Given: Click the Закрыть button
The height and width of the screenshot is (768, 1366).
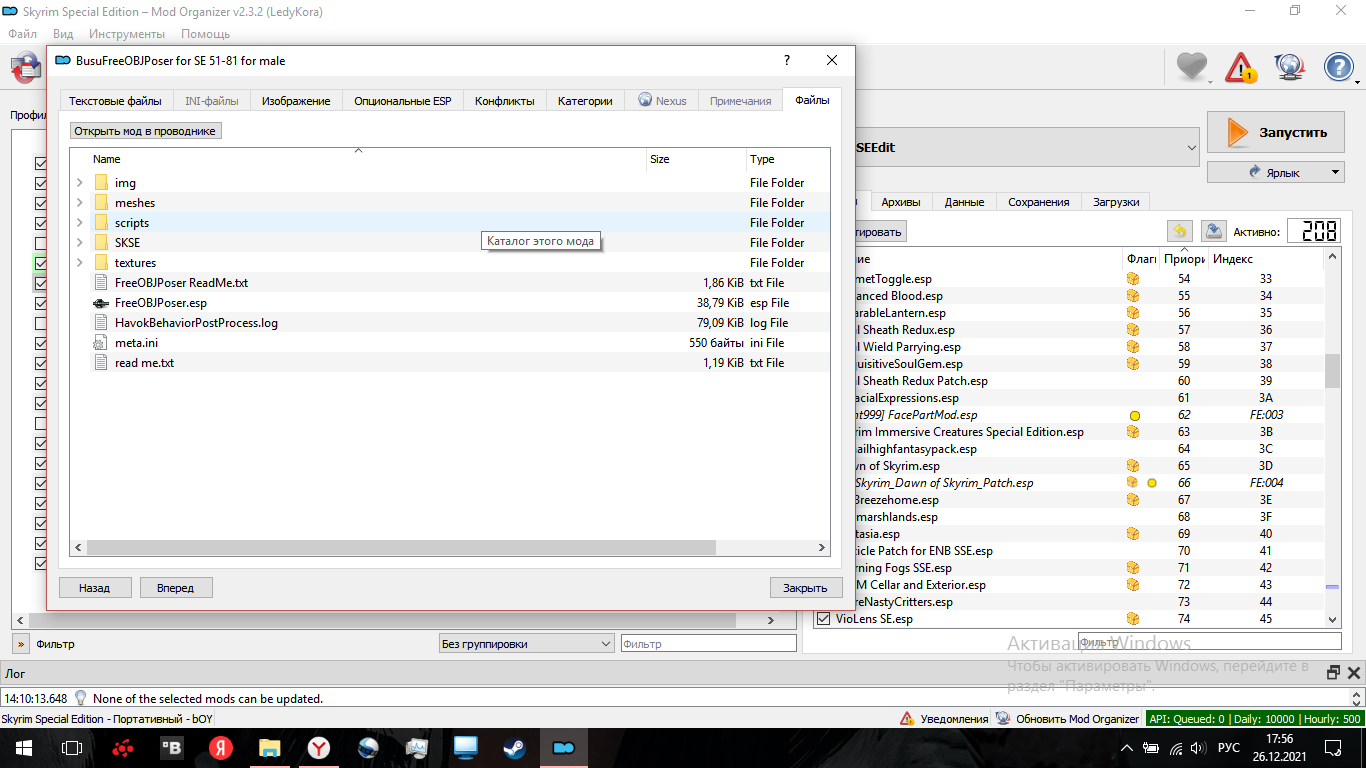Looking at the screenshot, I should point(805,588).
